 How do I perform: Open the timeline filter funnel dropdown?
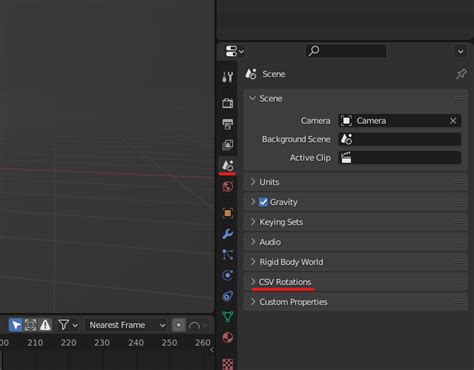coord(68,325)
